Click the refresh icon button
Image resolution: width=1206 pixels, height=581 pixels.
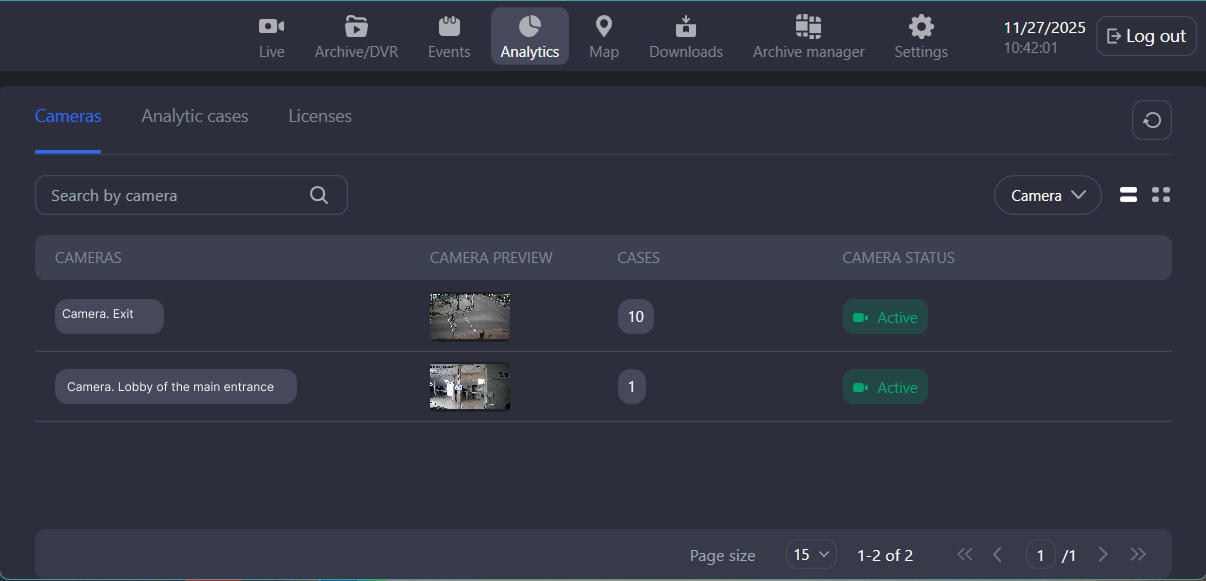[x=1151, y=120]
